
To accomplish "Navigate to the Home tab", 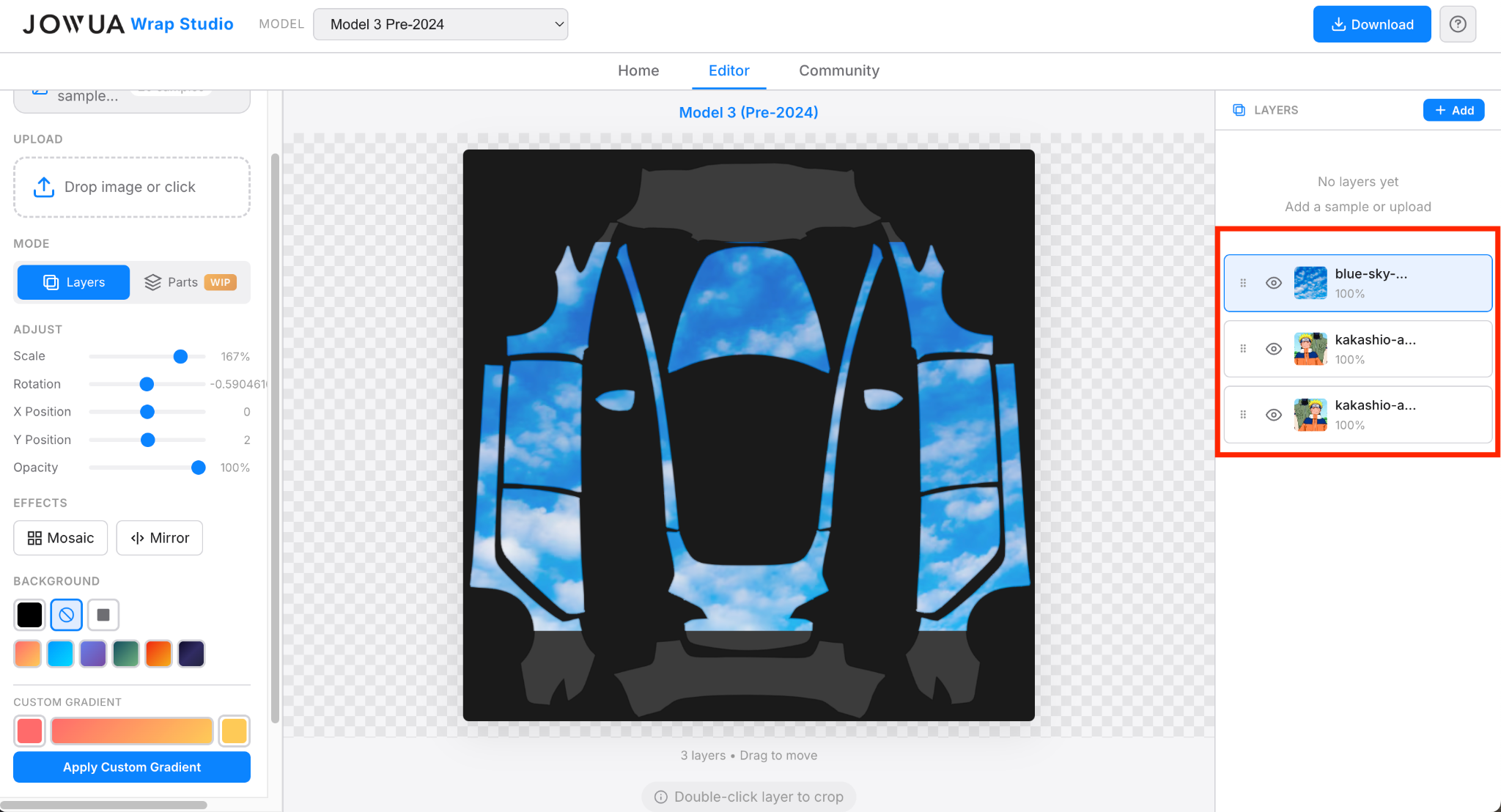I will [x=638, y=70].
